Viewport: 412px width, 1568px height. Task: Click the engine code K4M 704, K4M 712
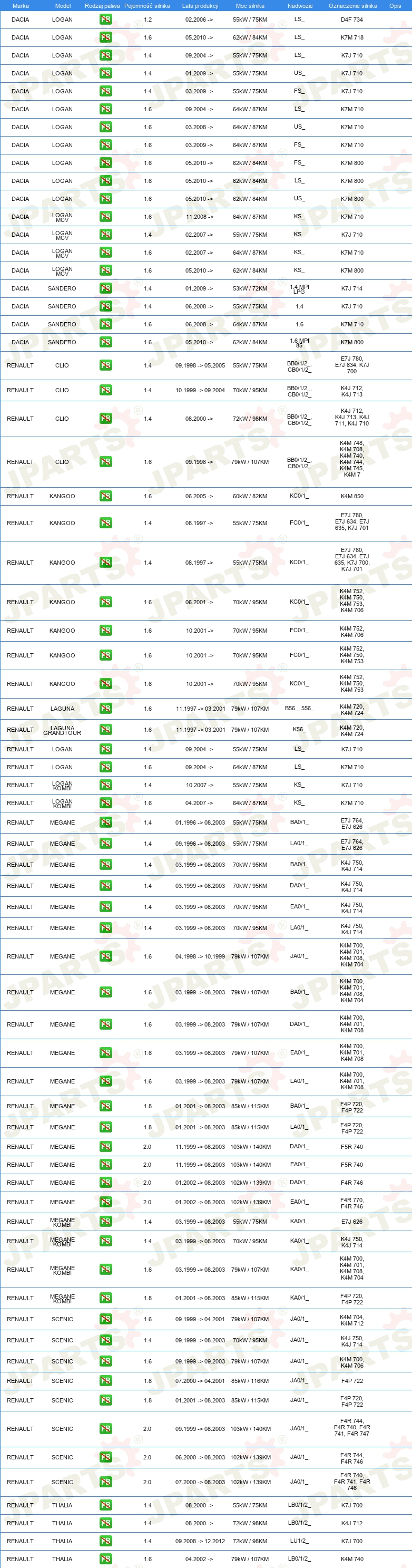[x=352, y=1320]
